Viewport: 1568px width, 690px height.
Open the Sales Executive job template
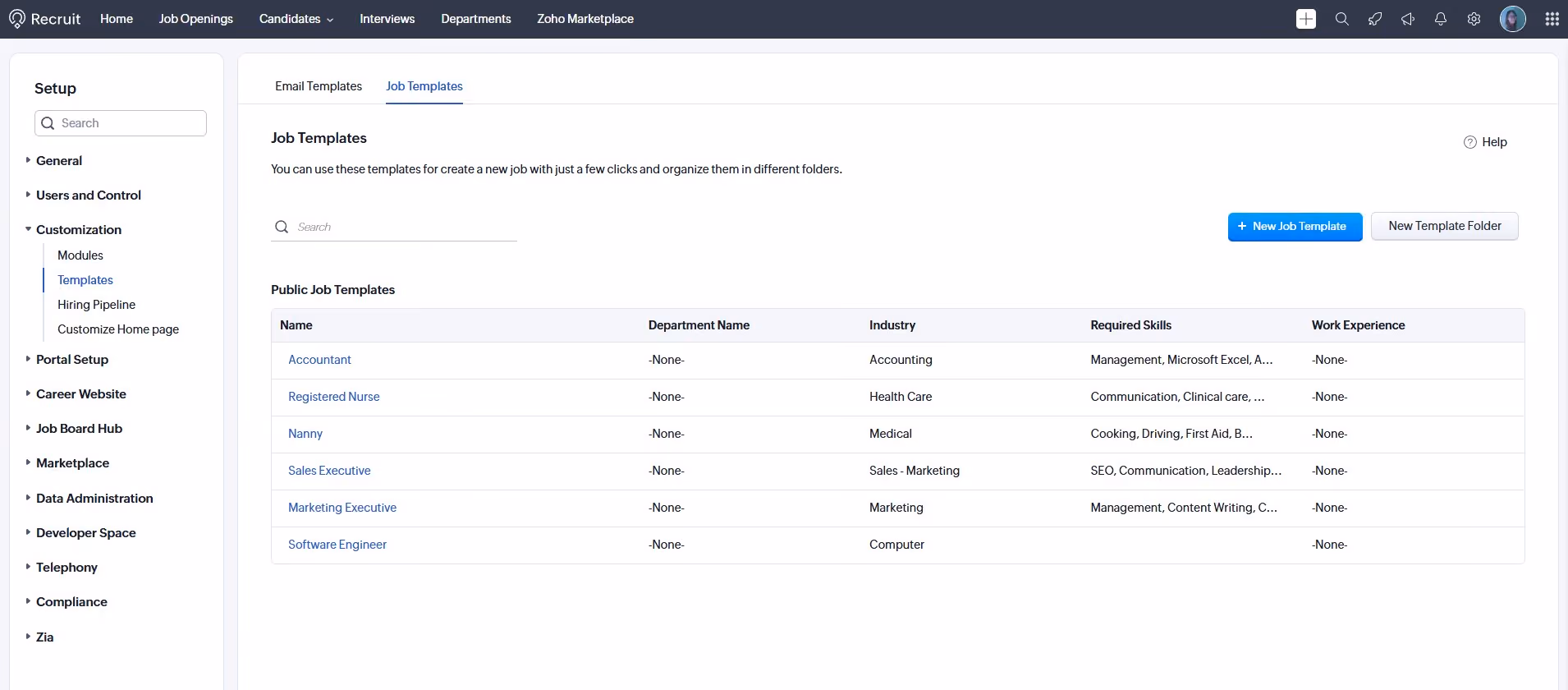[x=329, y=471]
